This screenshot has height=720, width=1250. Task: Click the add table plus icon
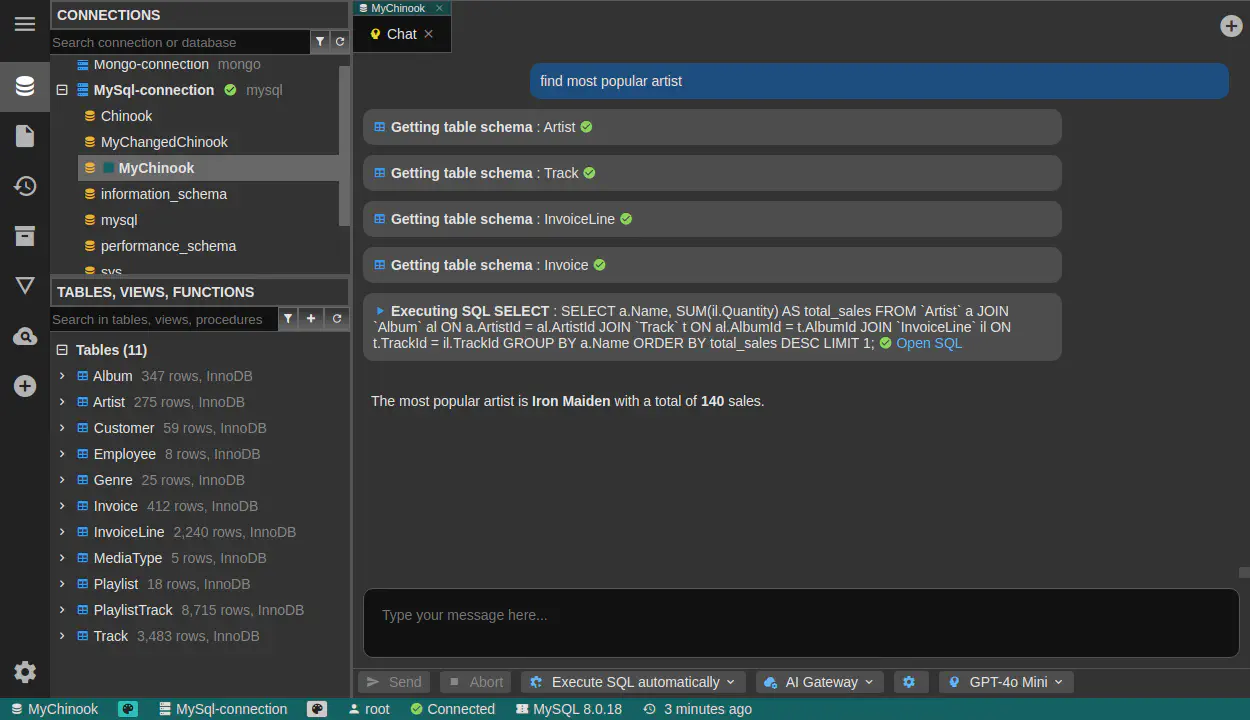(311, 319)
